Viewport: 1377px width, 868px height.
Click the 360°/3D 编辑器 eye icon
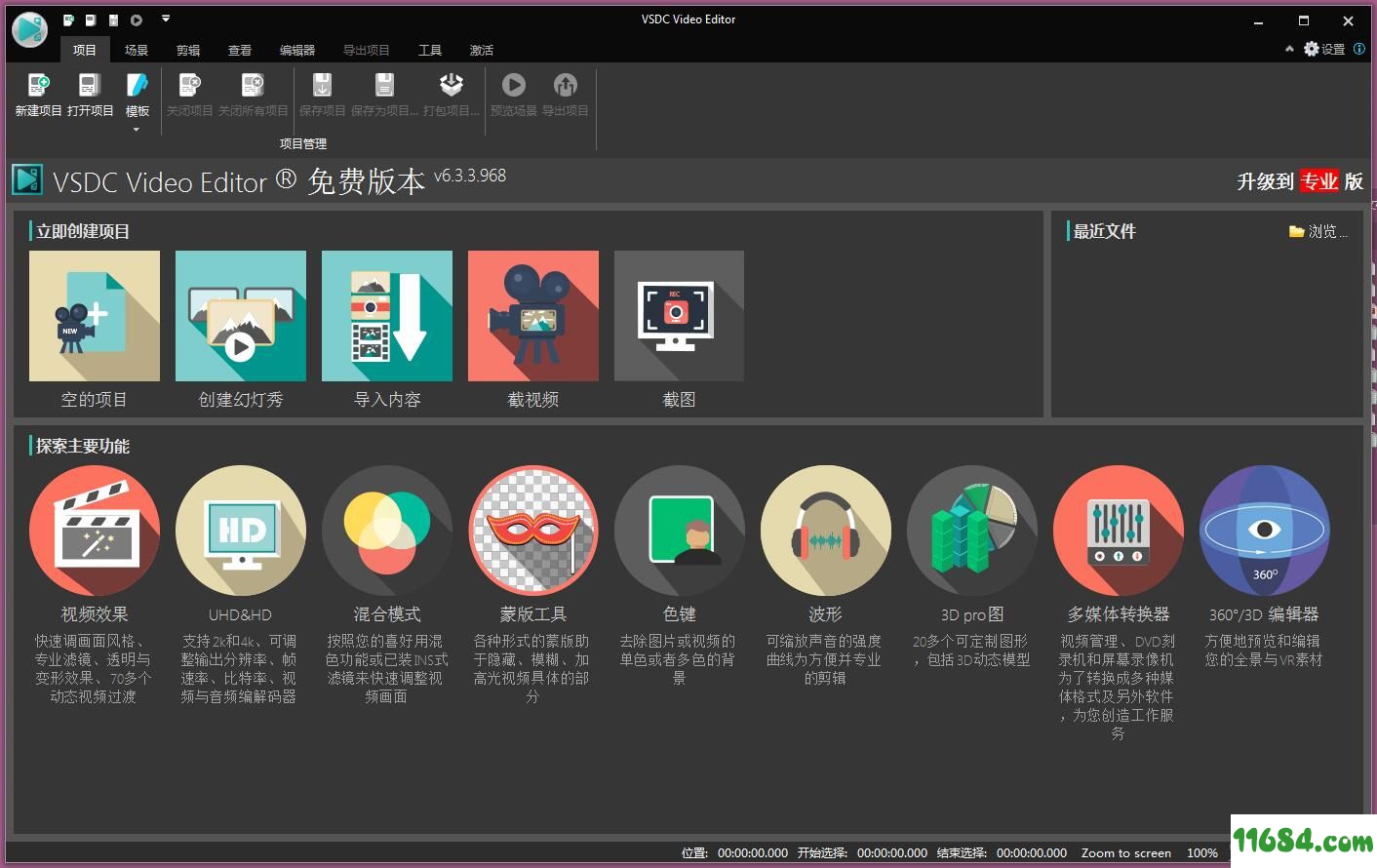tap(1265, 531)
